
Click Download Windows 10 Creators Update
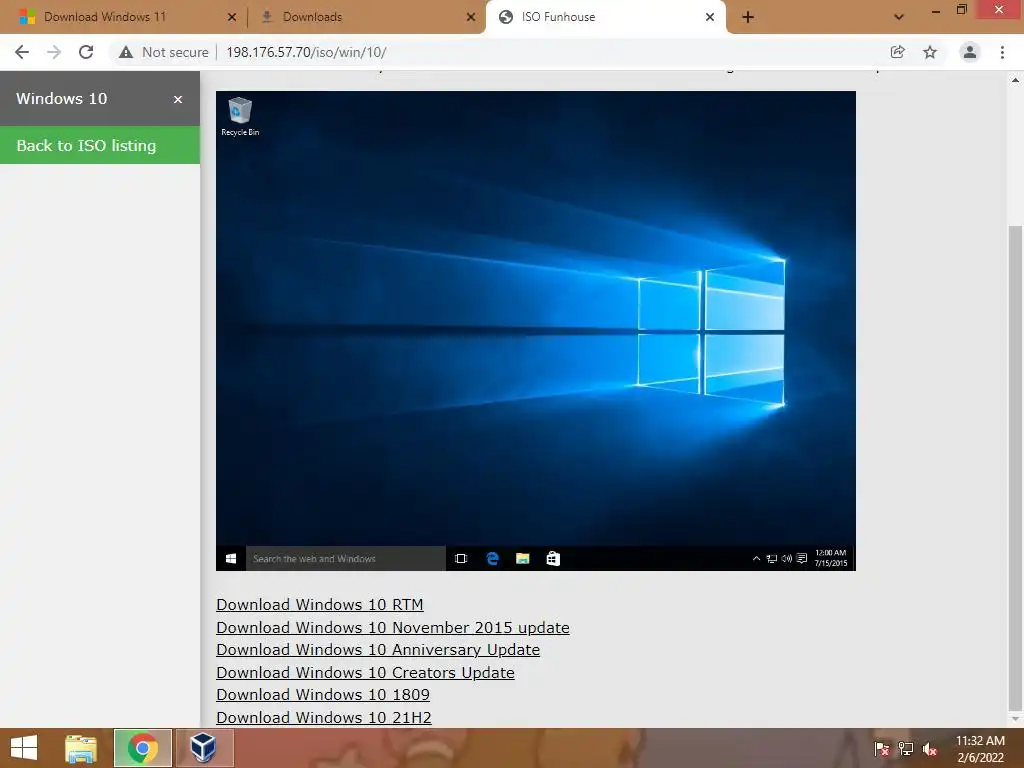pos(365,673)
